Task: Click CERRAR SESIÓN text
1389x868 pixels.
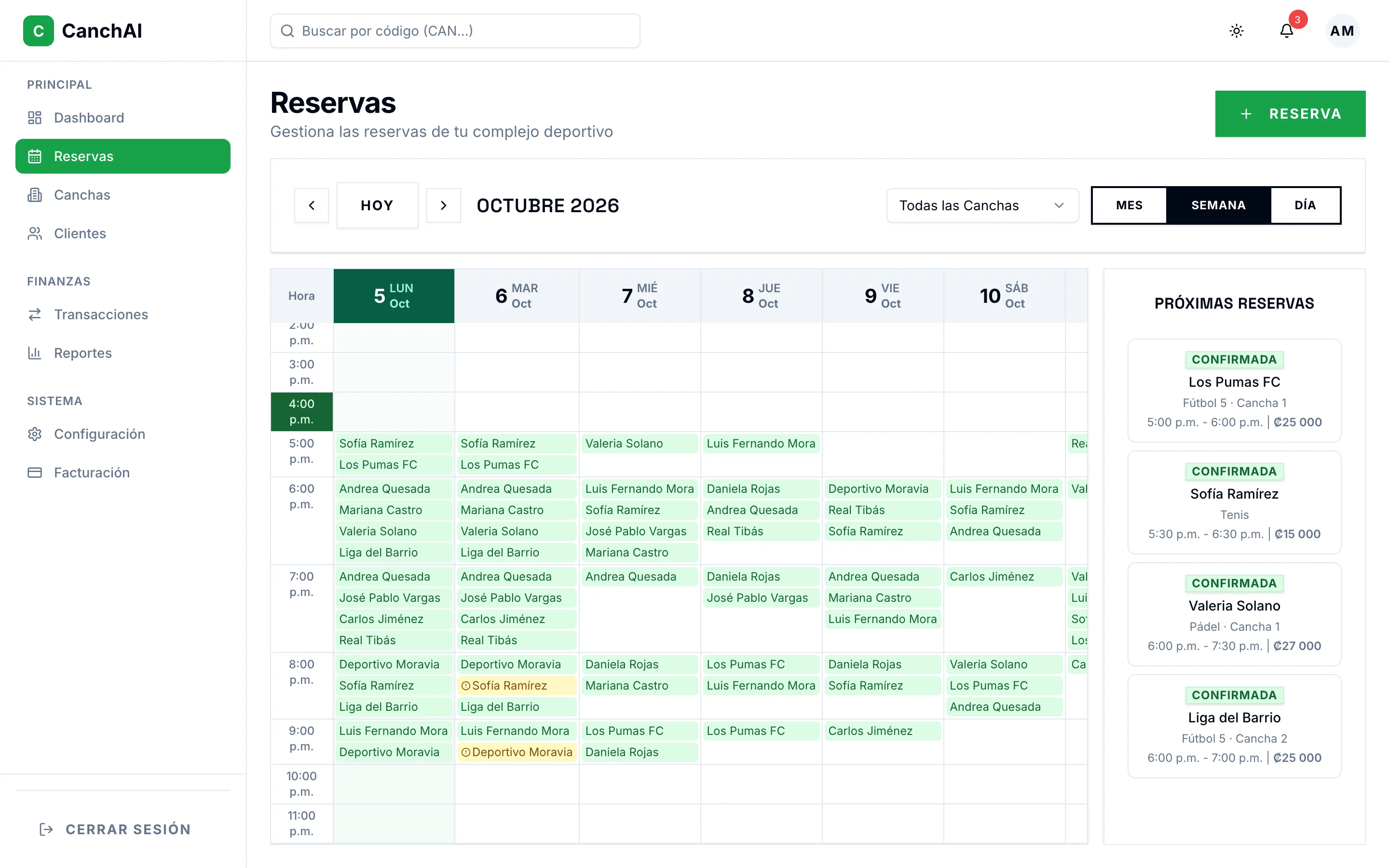Action: click(128, 829)
